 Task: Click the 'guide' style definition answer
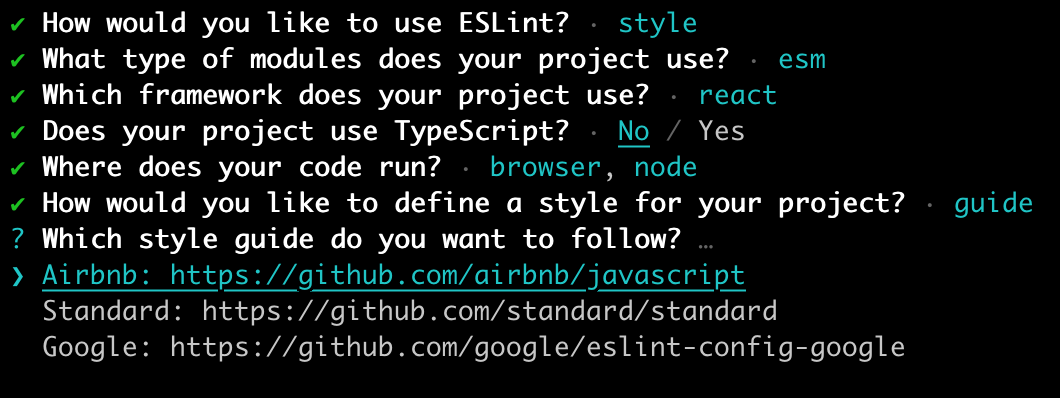coord(993,203)
